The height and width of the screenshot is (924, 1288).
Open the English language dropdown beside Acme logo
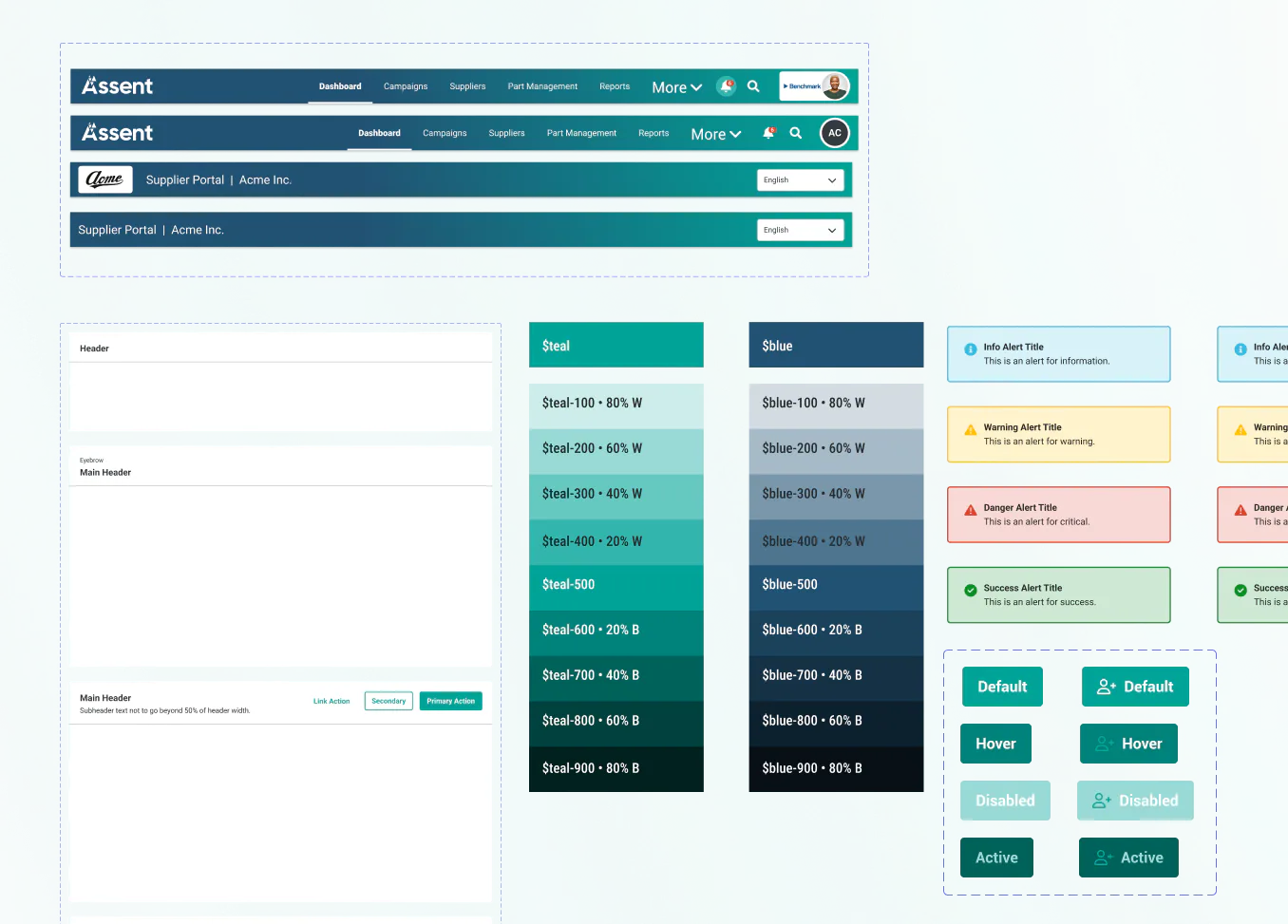801,180
